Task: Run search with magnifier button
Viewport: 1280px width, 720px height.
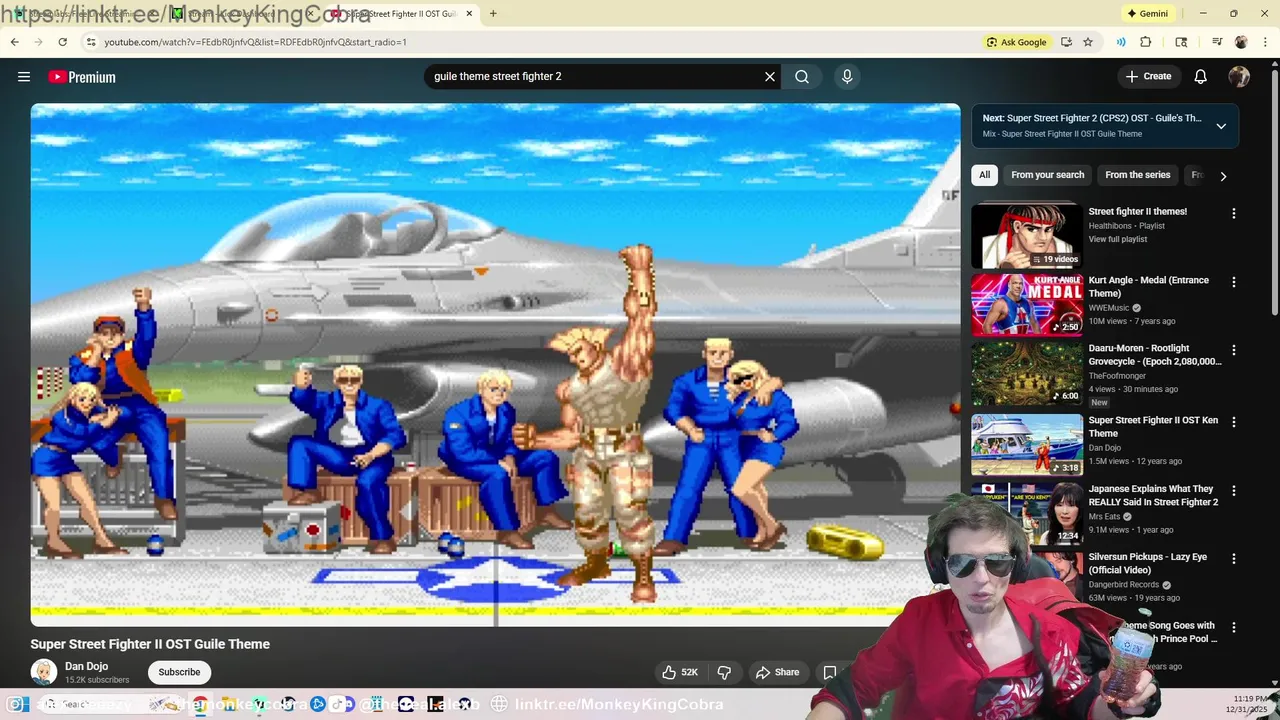Action: click(802, 77)
